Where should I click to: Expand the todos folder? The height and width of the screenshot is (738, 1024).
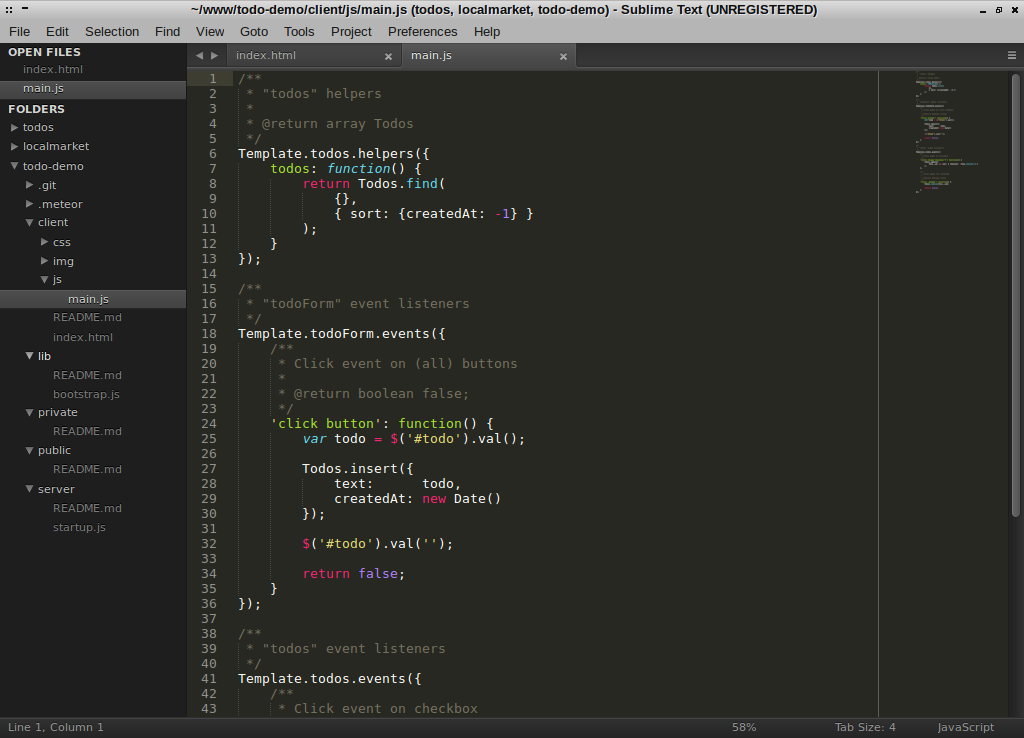pyautogui.click(x=14, y=127)
